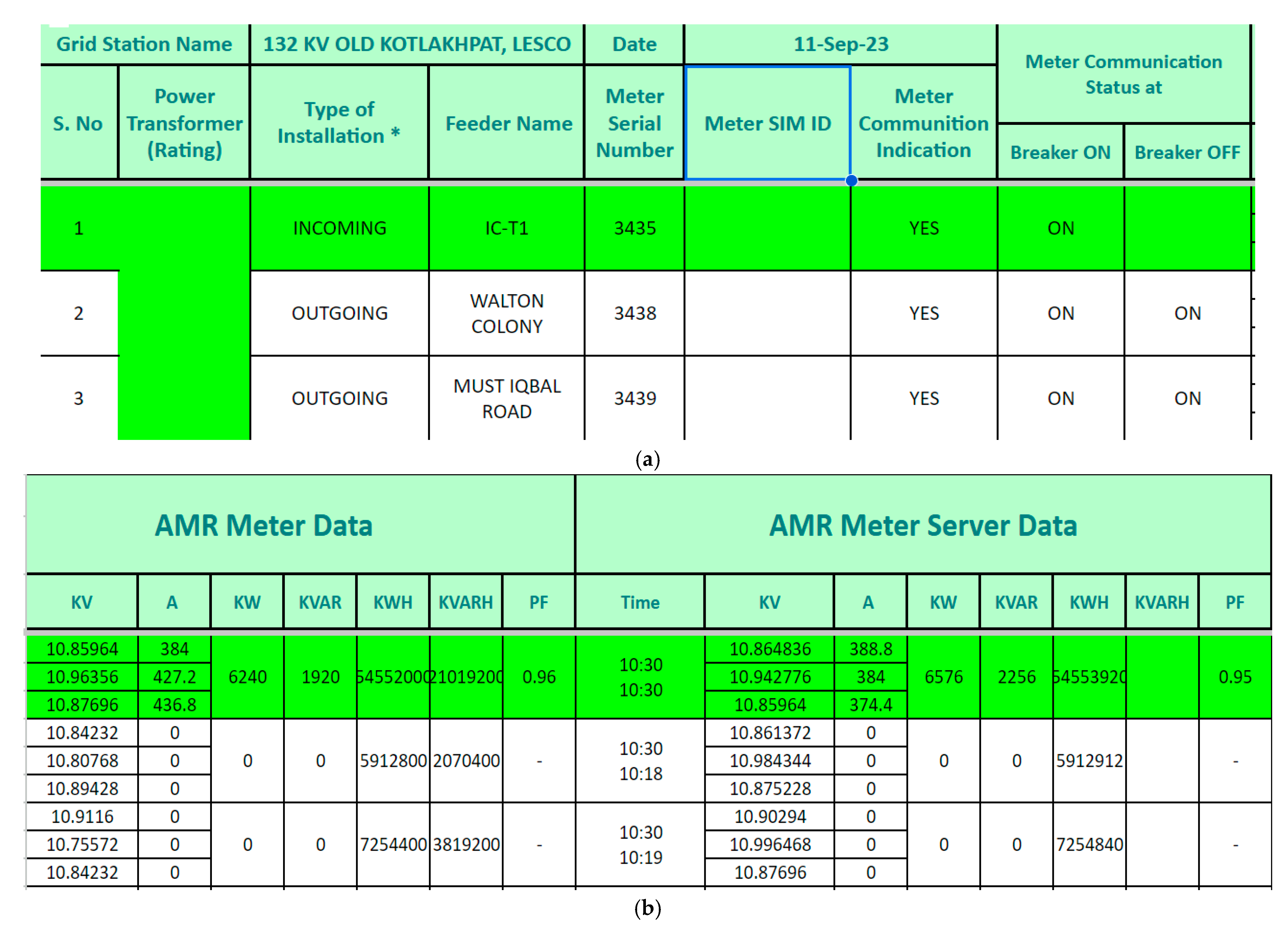
Task: Select the 11-Sep-23 date cell
Action: click(840, 44)
